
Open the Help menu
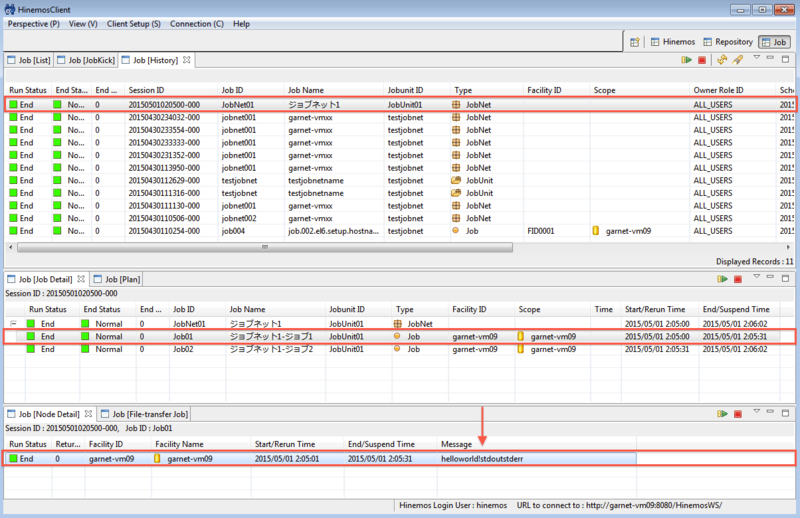coord(241,24)
